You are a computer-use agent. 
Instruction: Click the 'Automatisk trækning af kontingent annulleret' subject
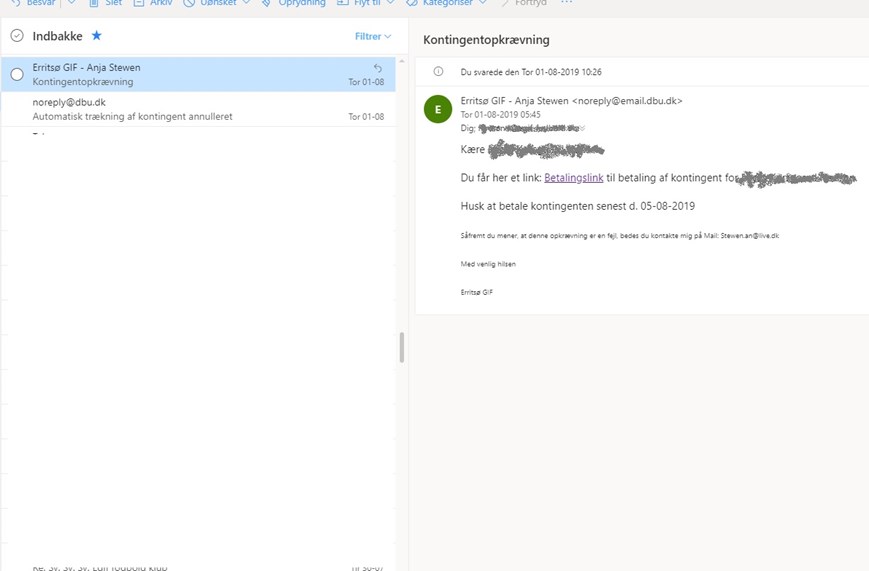point(132,116)
